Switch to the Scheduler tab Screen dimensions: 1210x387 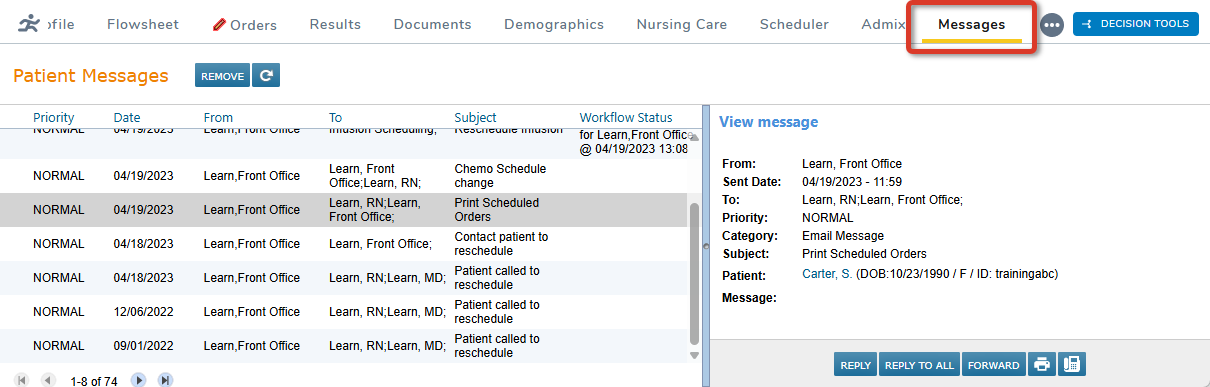coord(794,24)
